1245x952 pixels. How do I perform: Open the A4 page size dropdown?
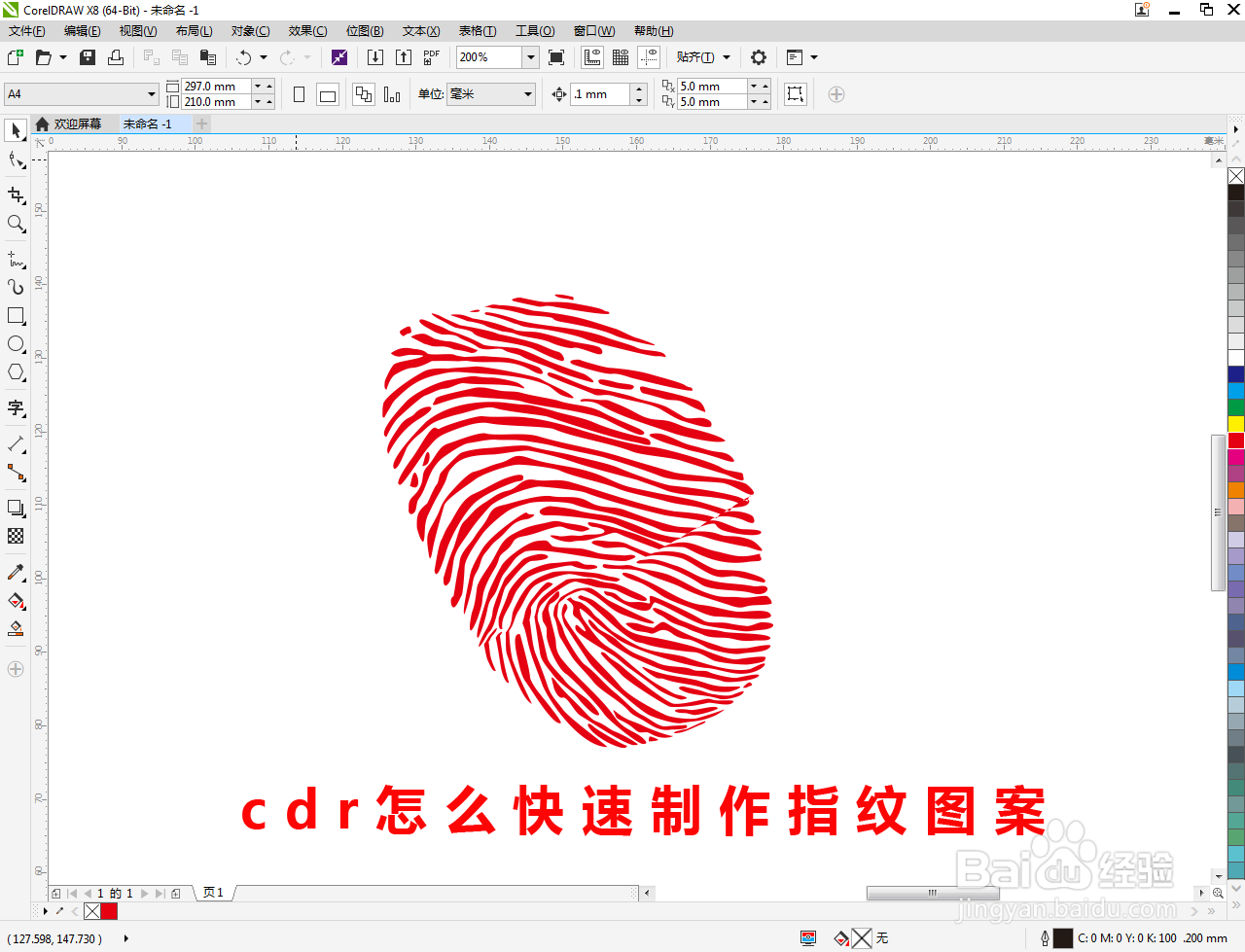click(151, 93)
